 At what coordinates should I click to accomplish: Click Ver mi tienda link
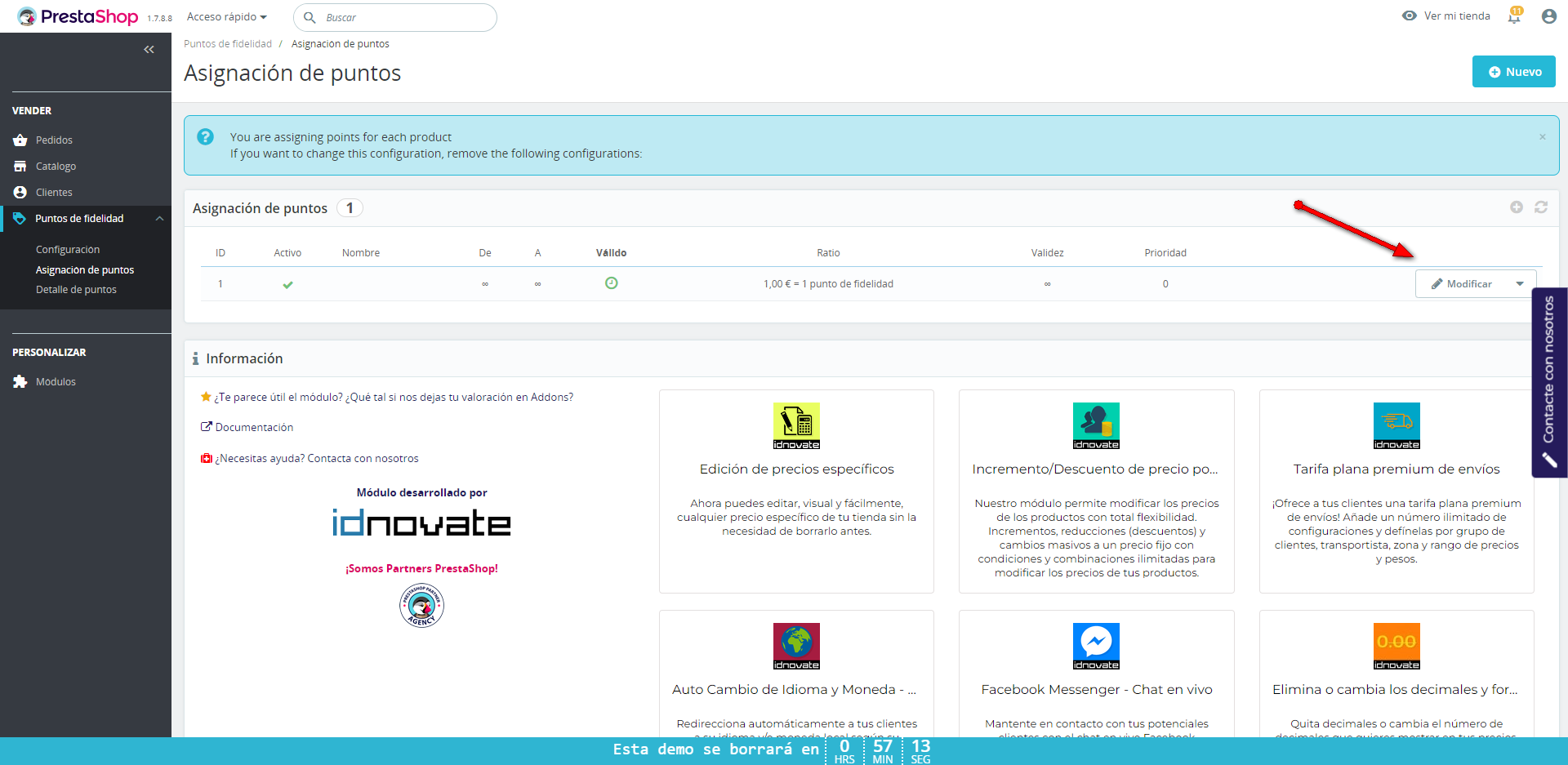[x=1457, y=16]
